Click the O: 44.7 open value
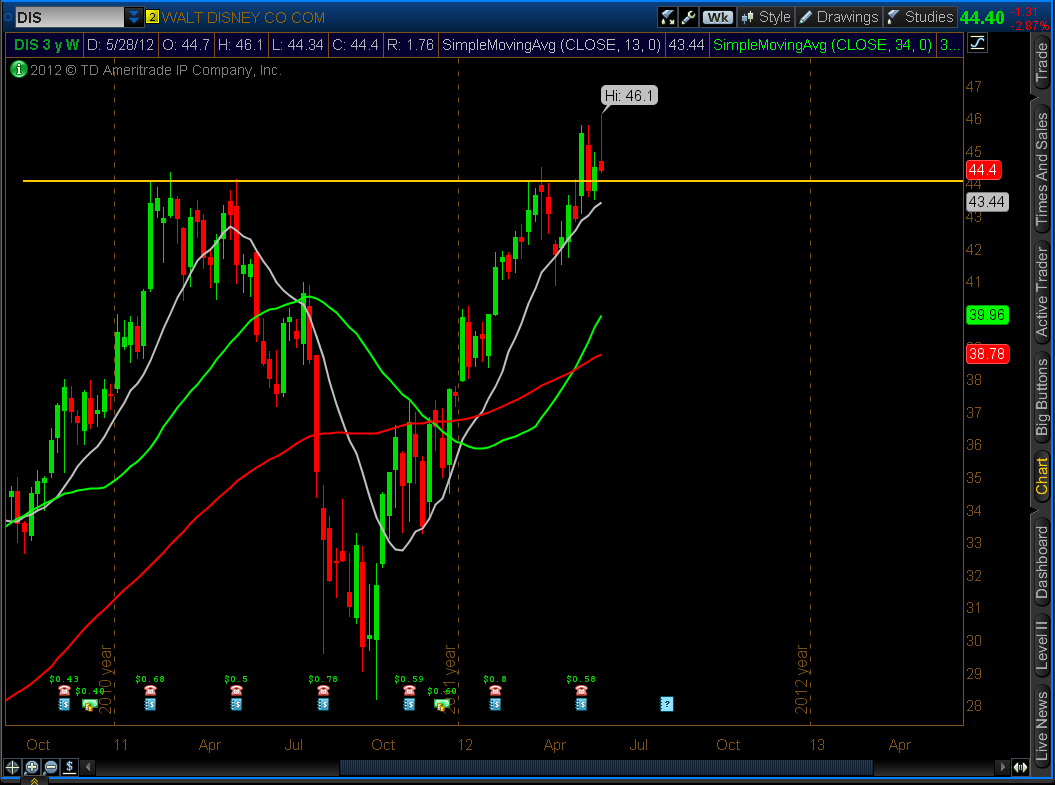The image size is (1055, 785). point(186,45)
